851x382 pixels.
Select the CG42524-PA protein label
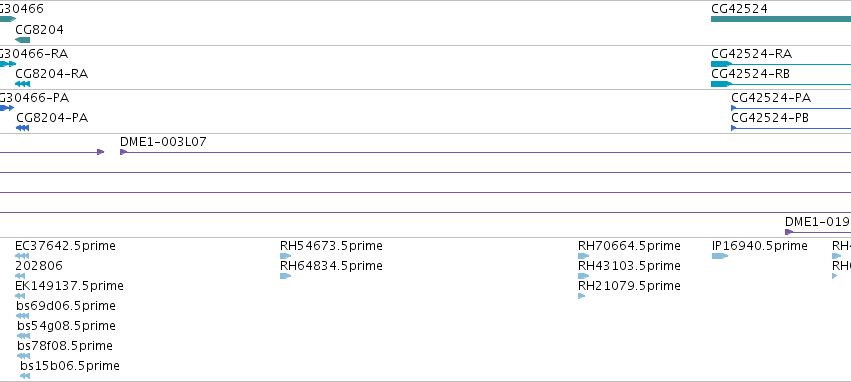(x=771, y=98)
